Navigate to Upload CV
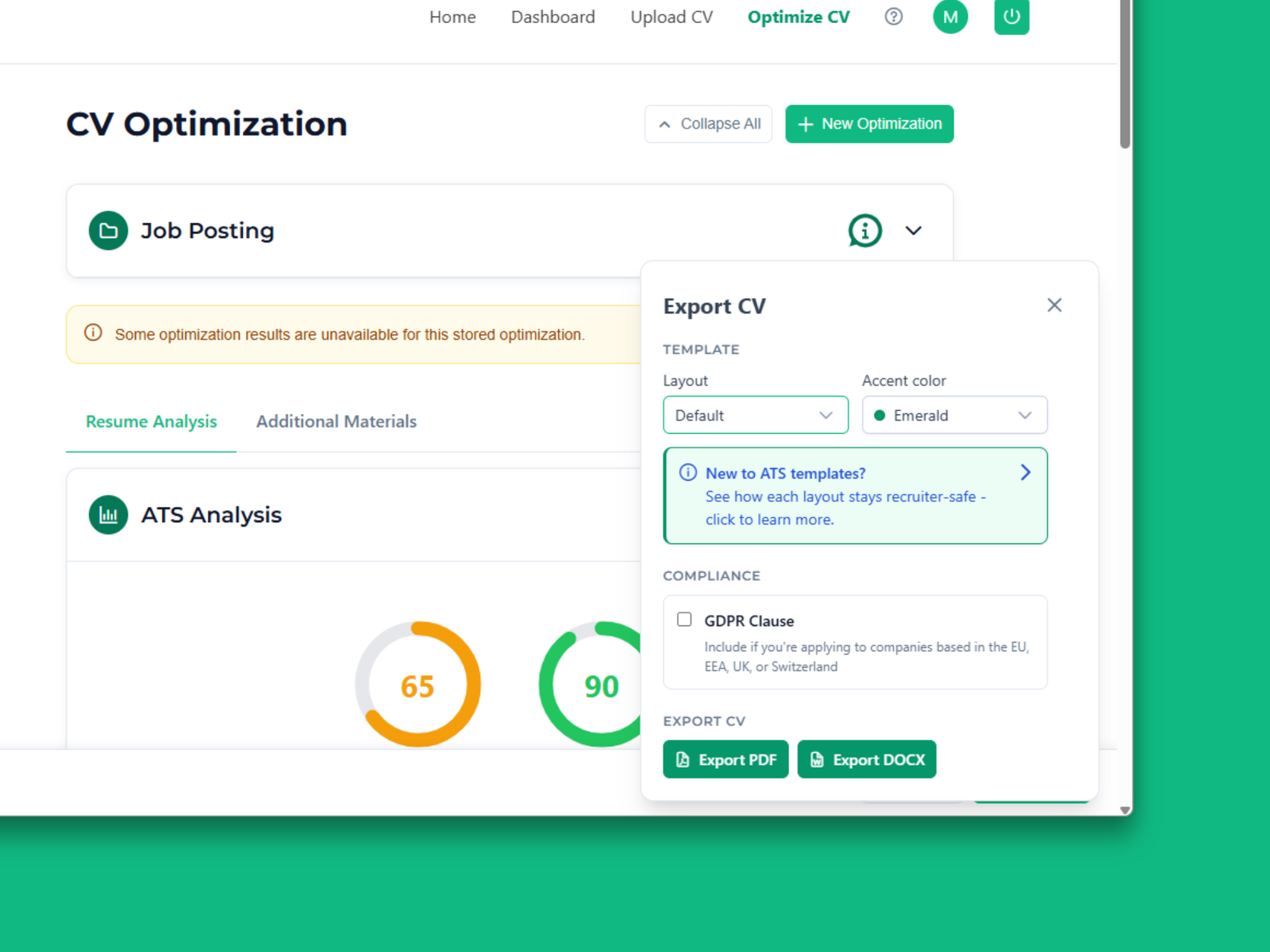 tap(672, 17)
